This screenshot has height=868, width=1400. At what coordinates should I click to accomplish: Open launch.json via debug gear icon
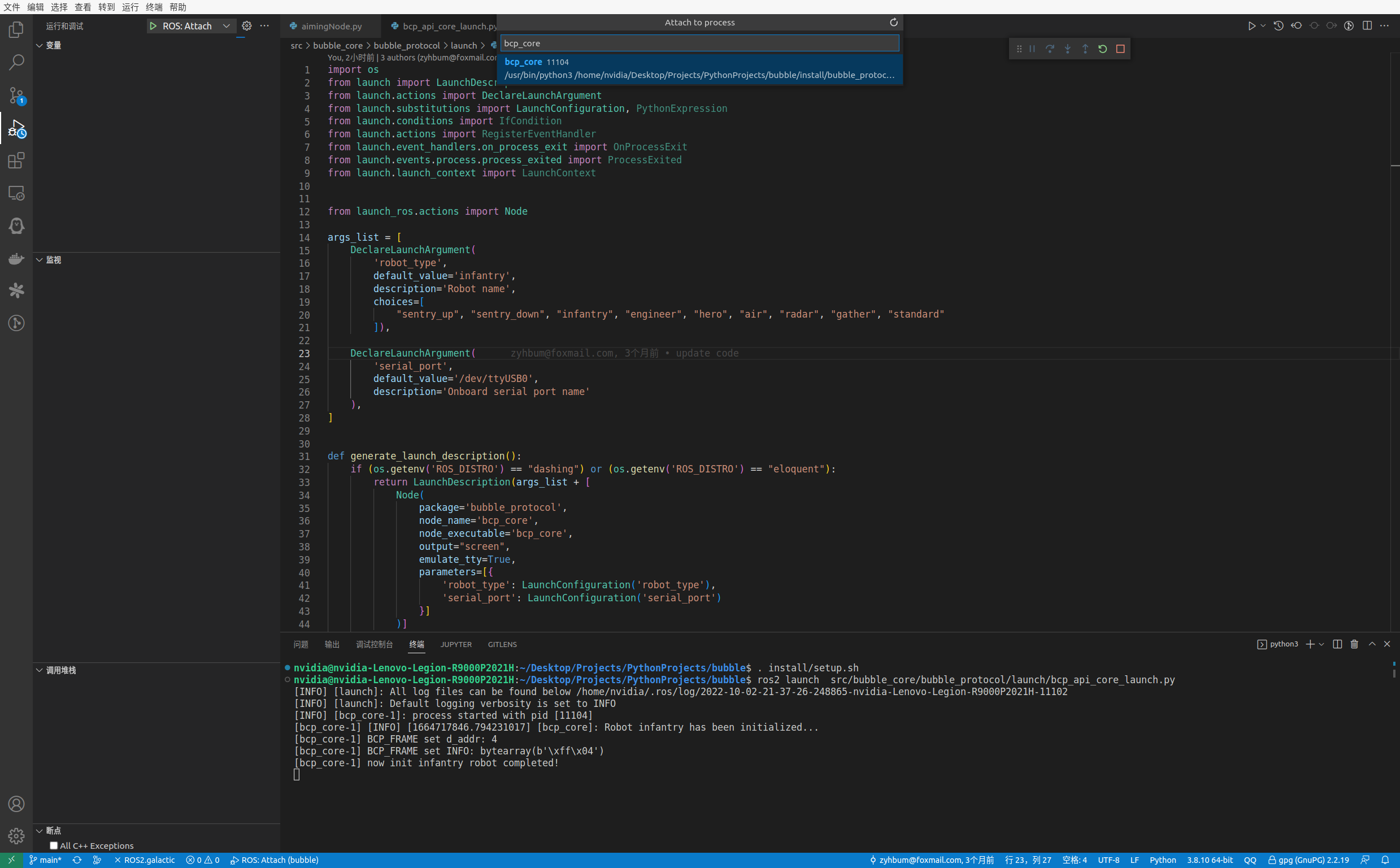[x=247, y=26]
